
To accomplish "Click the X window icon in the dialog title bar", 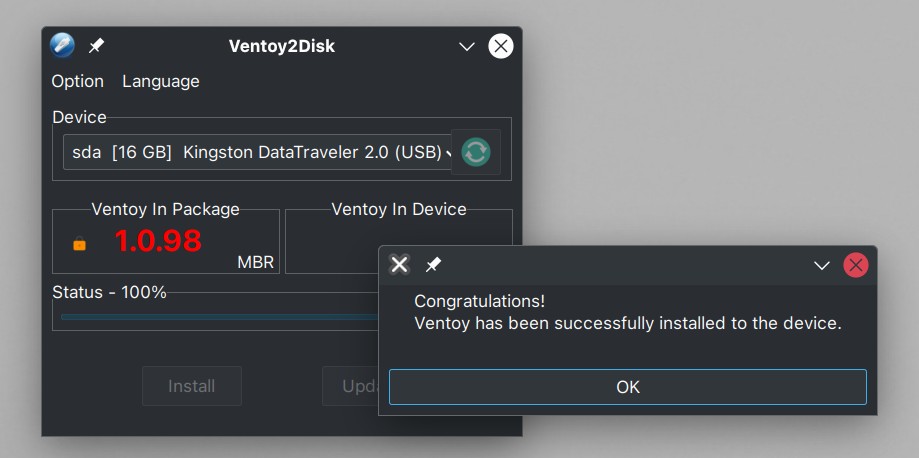I will coord(399,265).
